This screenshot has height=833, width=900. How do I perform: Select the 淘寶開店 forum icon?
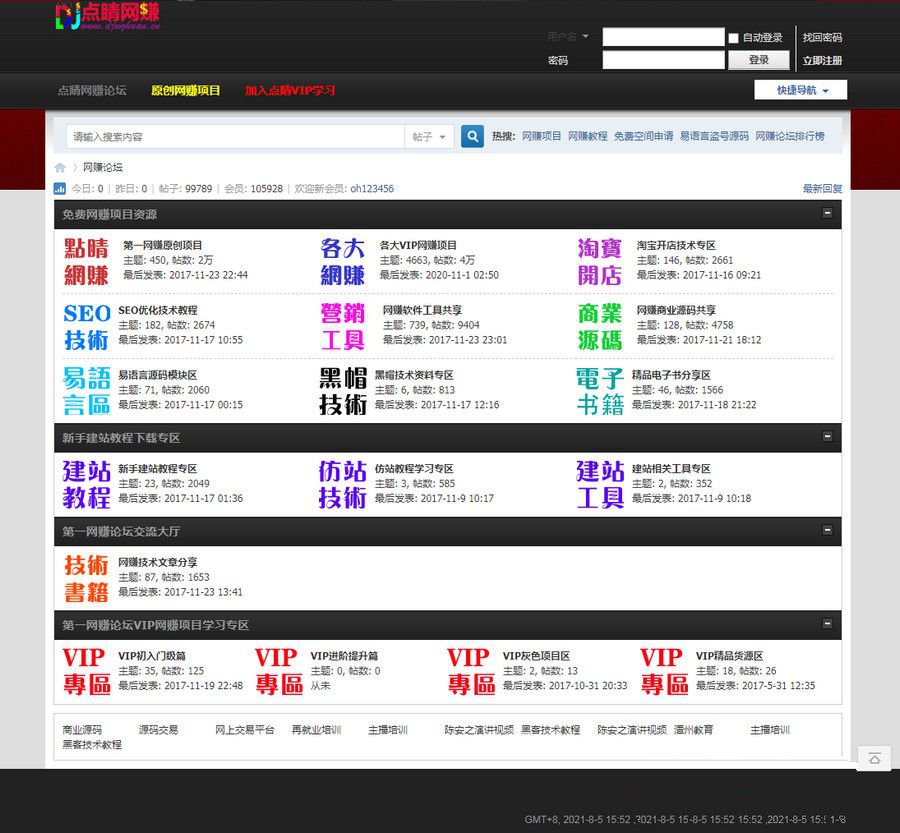click(600, 261)
